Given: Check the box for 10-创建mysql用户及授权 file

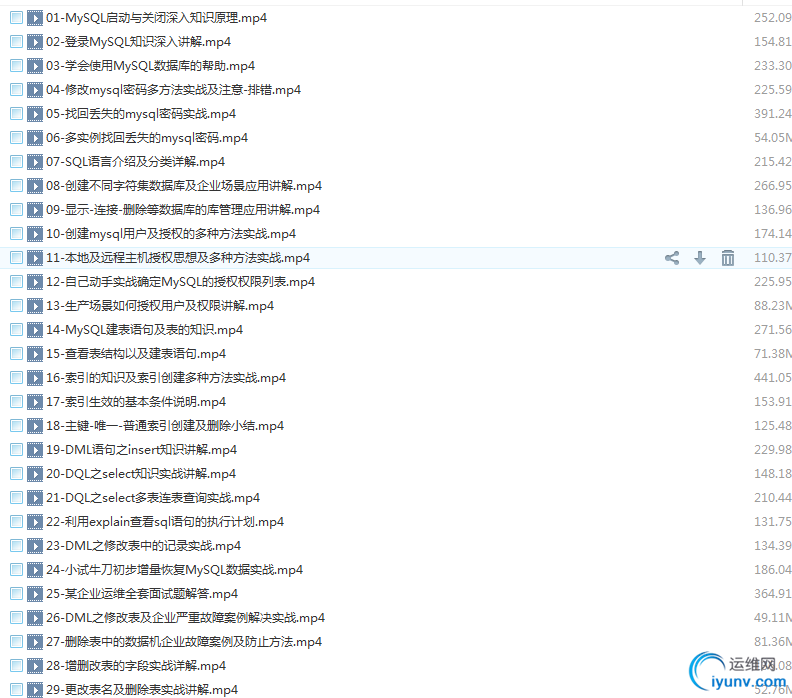Looking at the screenshot, I should click(16, 234).
